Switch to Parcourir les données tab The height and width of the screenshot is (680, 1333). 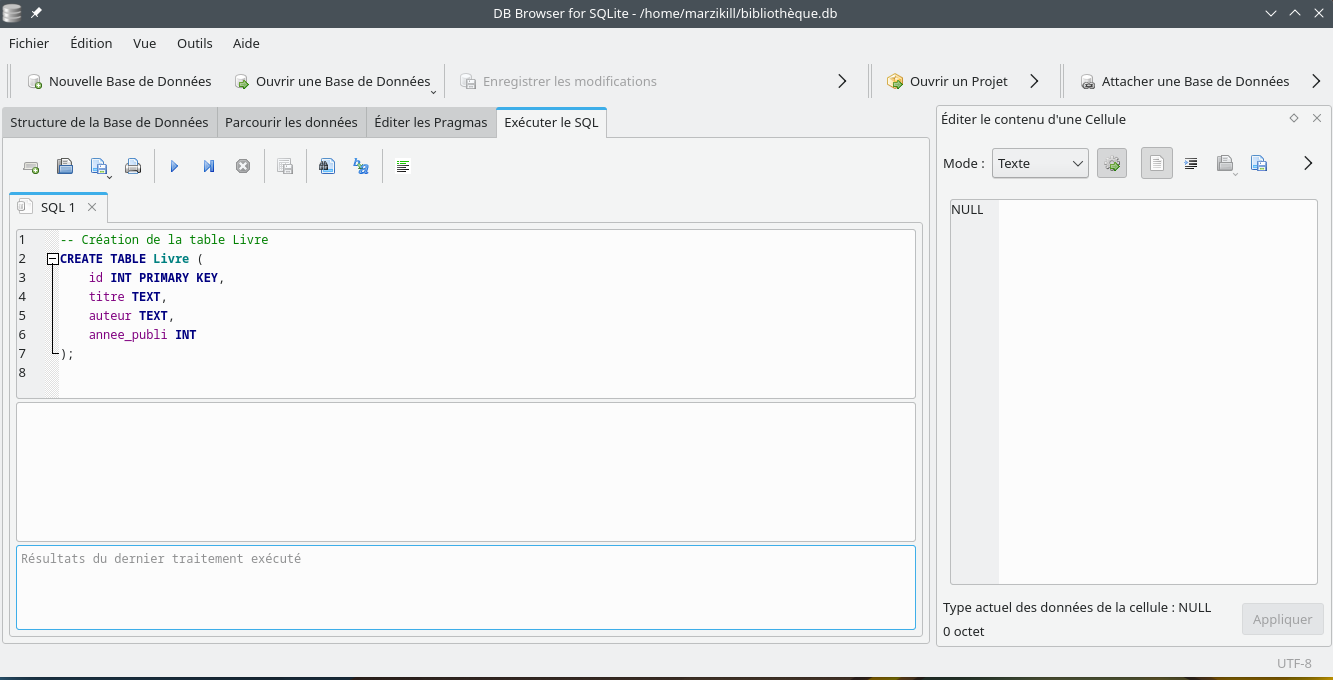291,123
